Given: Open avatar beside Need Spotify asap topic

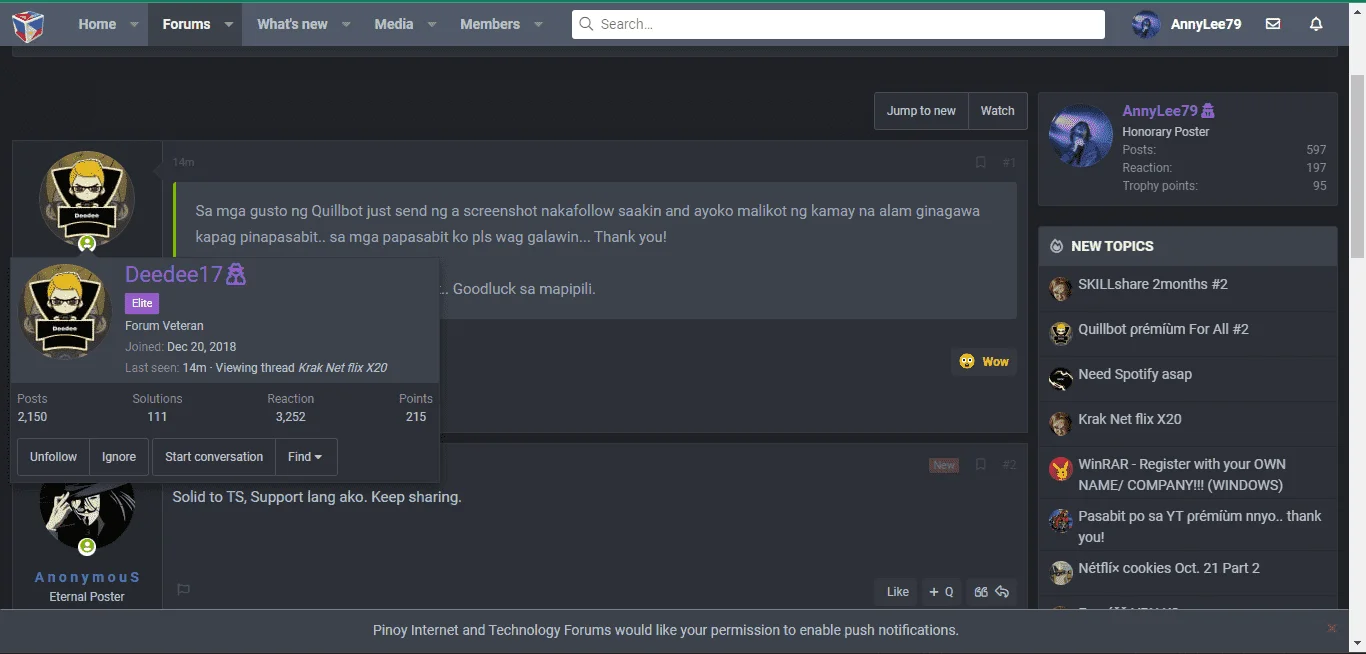Looking at the screenshot, I should [x=1061, y=379].
